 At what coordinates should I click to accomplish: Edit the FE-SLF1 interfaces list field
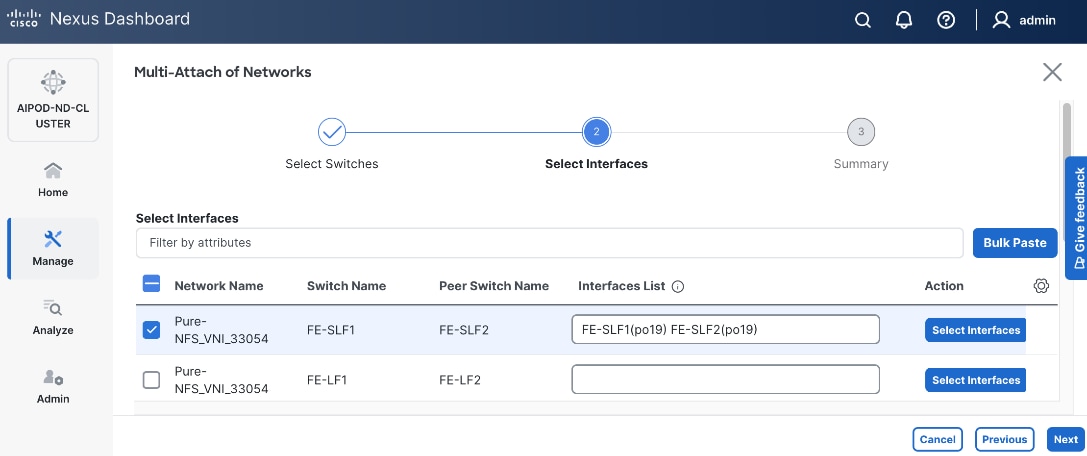pyautogui.click(x=725, y=329)
